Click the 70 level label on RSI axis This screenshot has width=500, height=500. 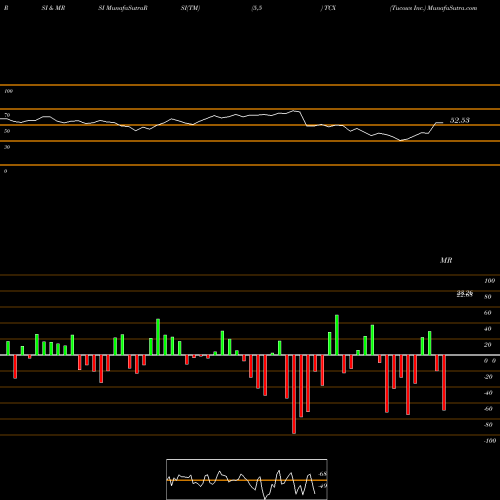pos(7,115)
